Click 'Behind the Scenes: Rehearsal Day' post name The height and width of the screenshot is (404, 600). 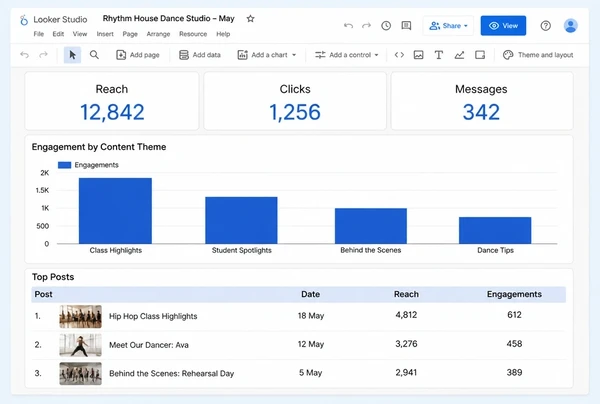[x=171, y=374]
